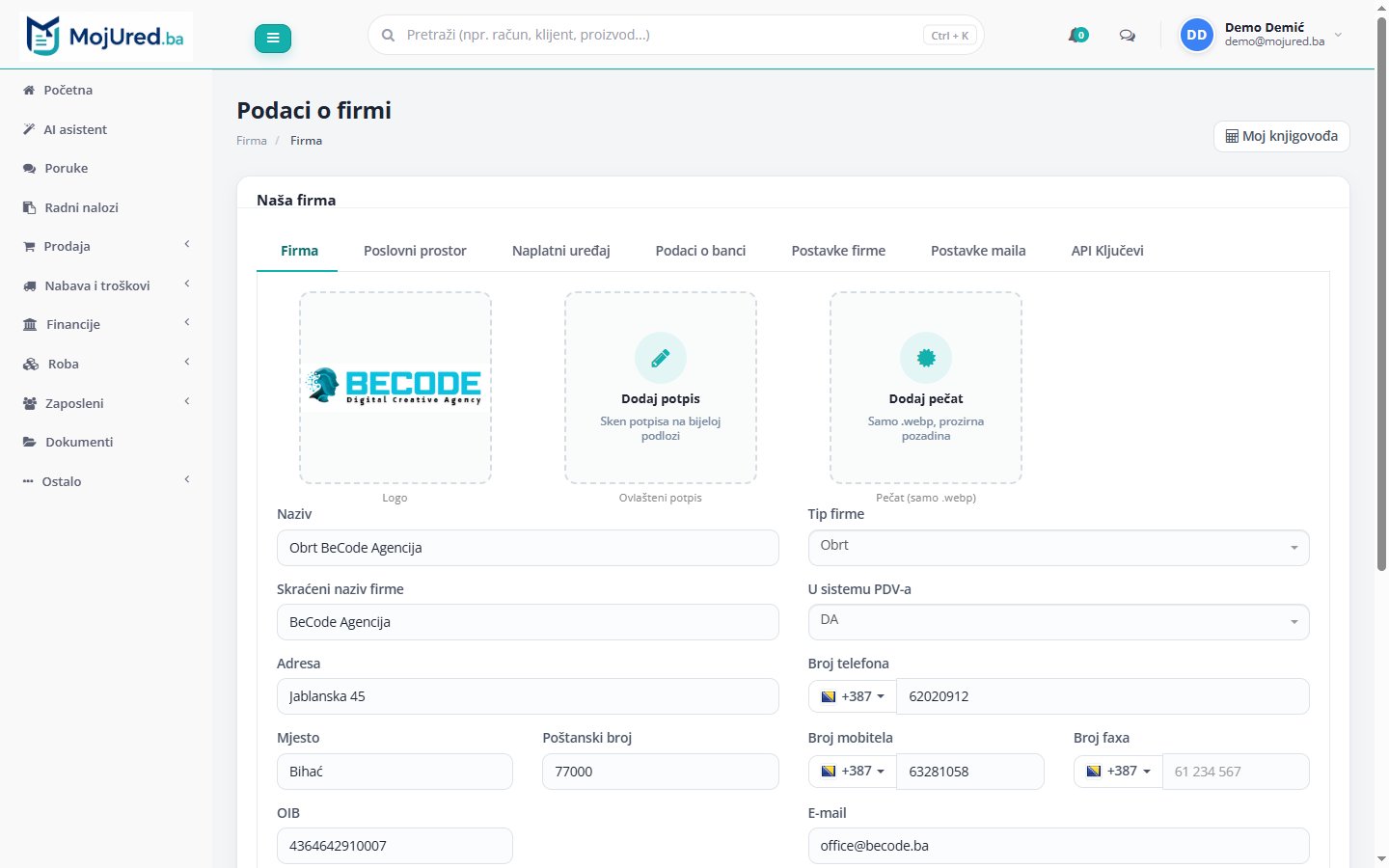Toggle the sidebar hamburger menu button

(x=273, y=38)
